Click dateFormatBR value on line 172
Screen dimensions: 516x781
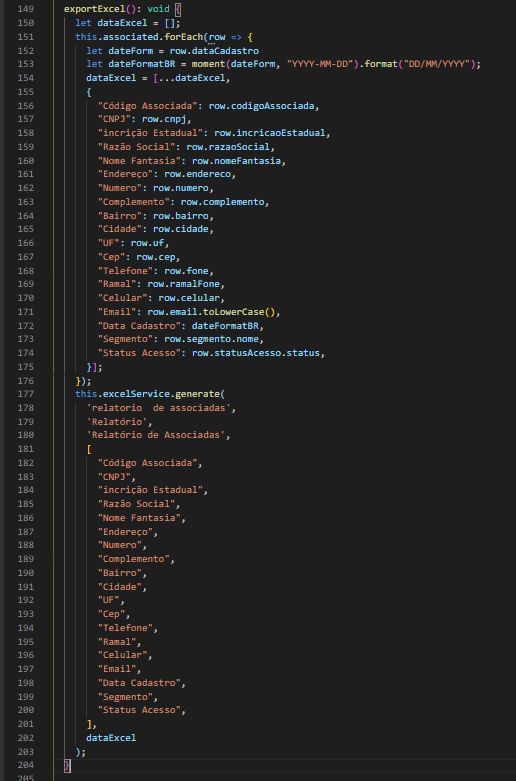pyautogui.click(x=228, y=325)
